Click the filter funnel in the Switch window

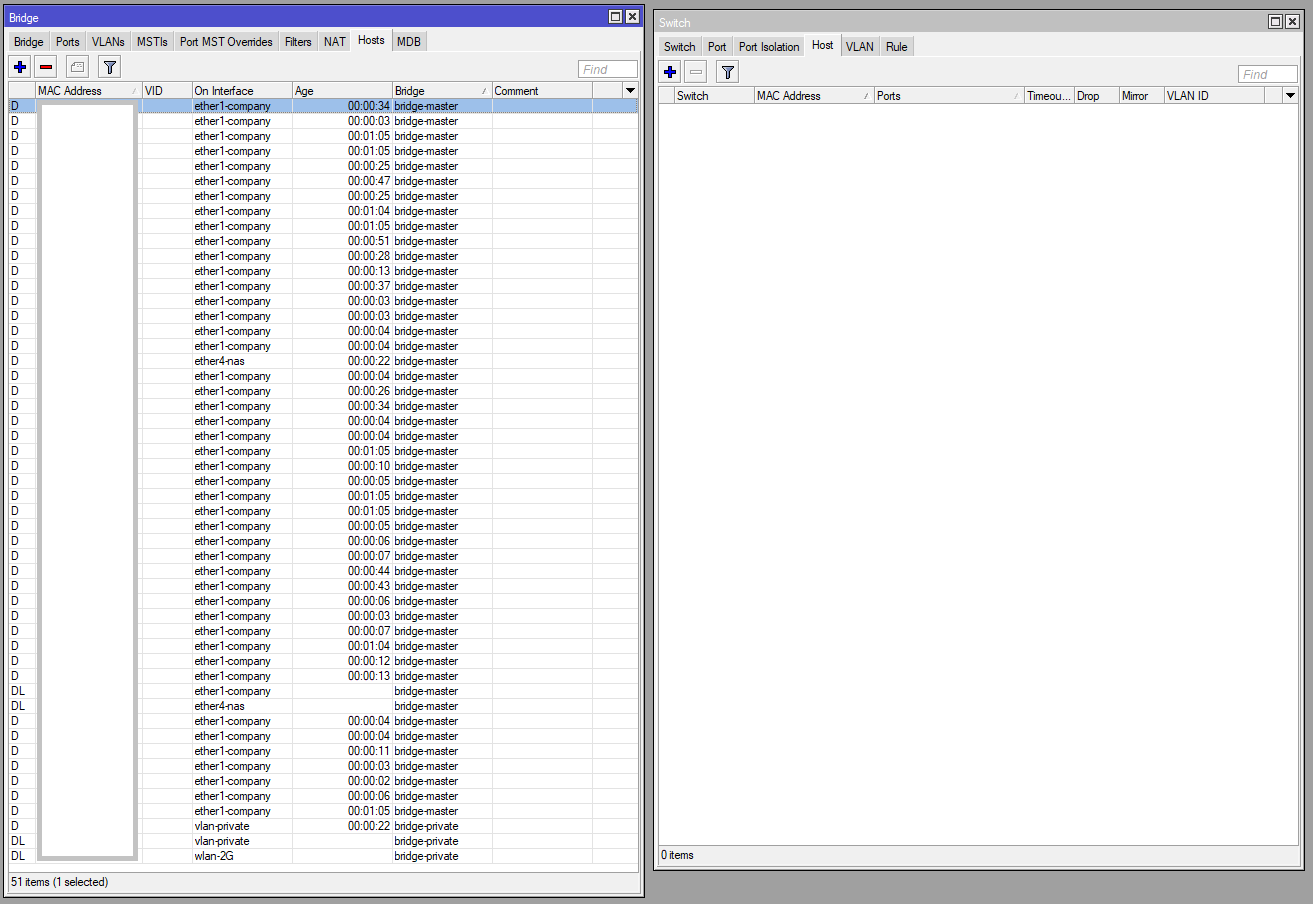[x=727, y=71]
